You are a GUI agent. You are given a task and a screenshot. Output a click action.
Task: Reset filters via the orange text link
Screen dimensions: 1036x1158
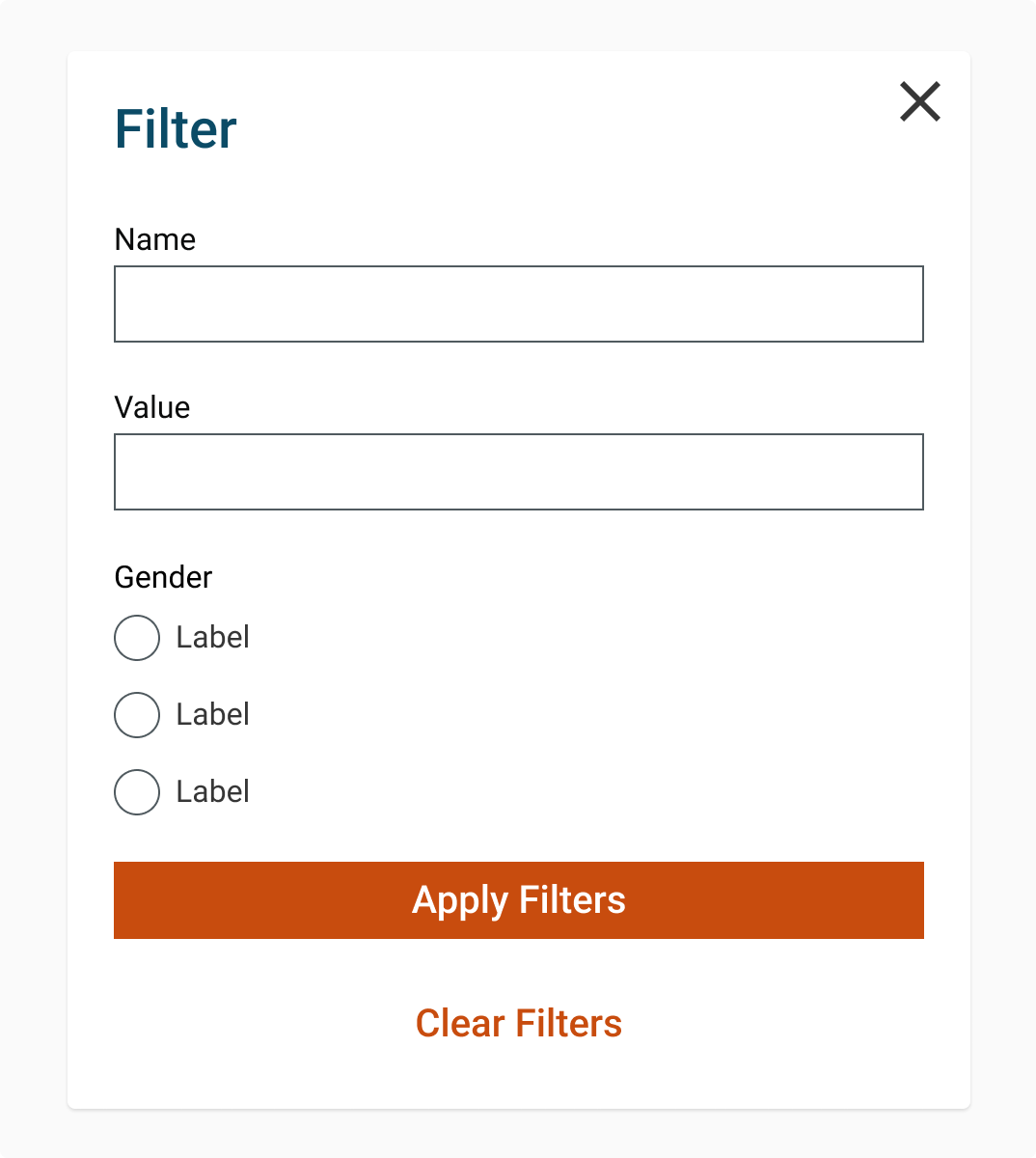(x=519, y=1024)
